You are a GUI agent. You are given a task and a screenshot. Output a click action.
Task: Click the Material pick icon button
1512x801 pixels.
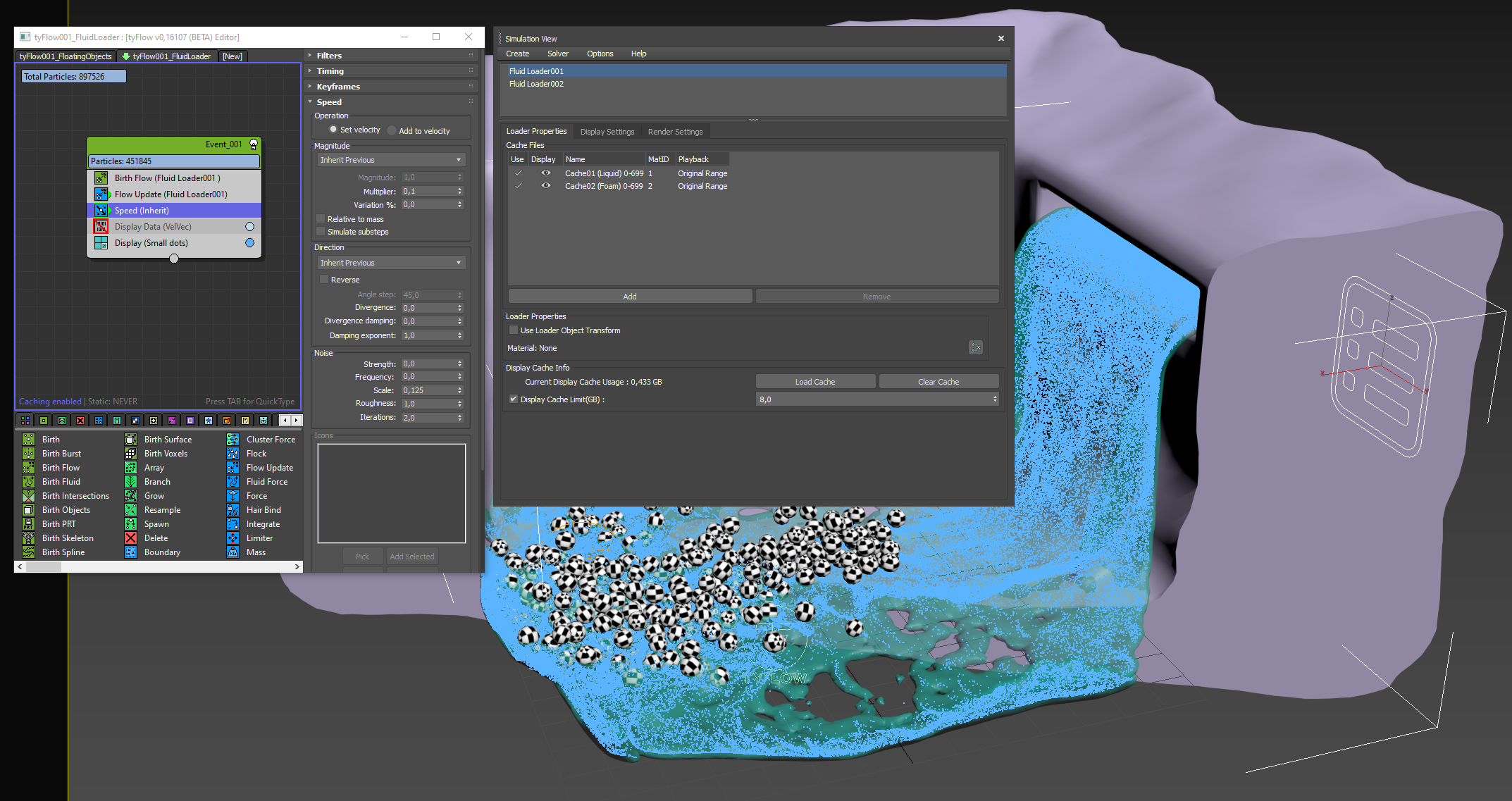click(975, 347)
